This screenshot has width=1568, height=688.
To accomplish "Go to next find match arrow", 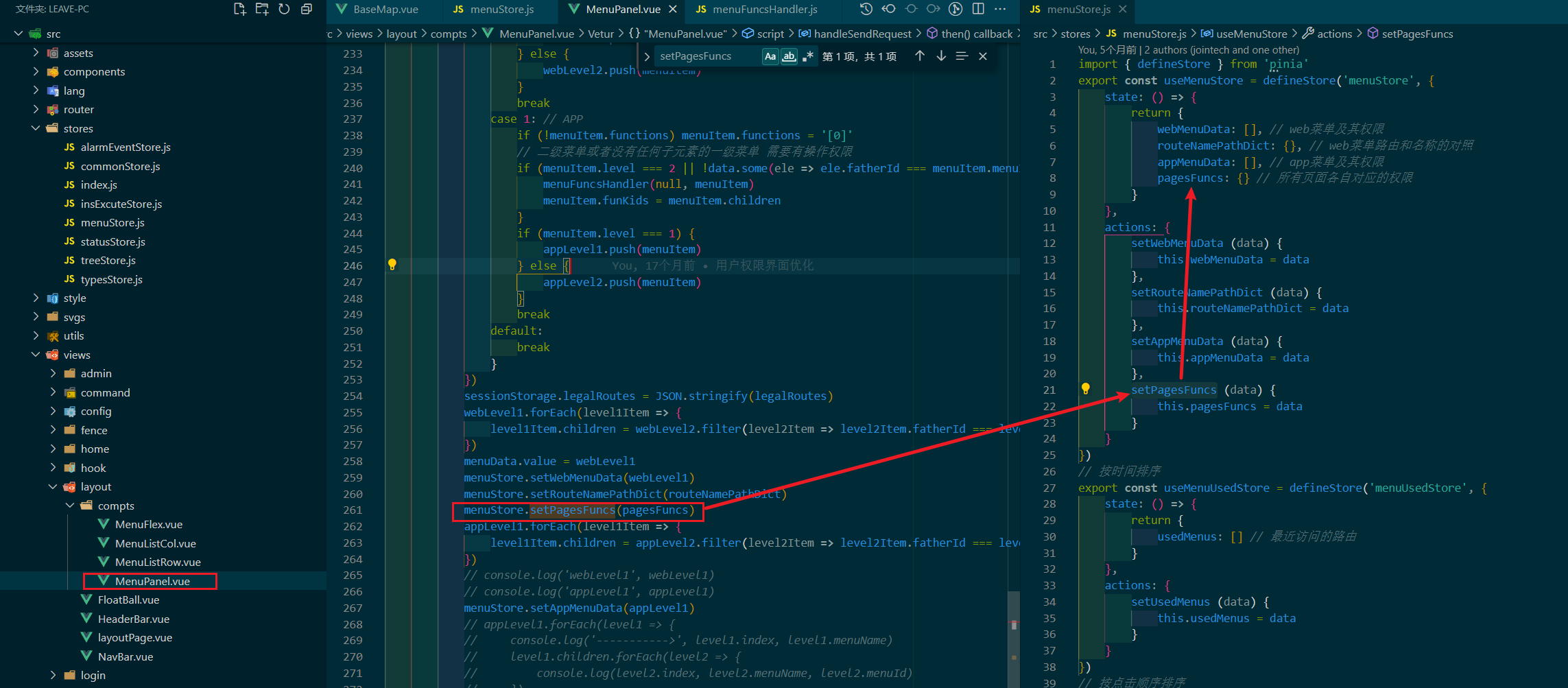I will [941, 56].
